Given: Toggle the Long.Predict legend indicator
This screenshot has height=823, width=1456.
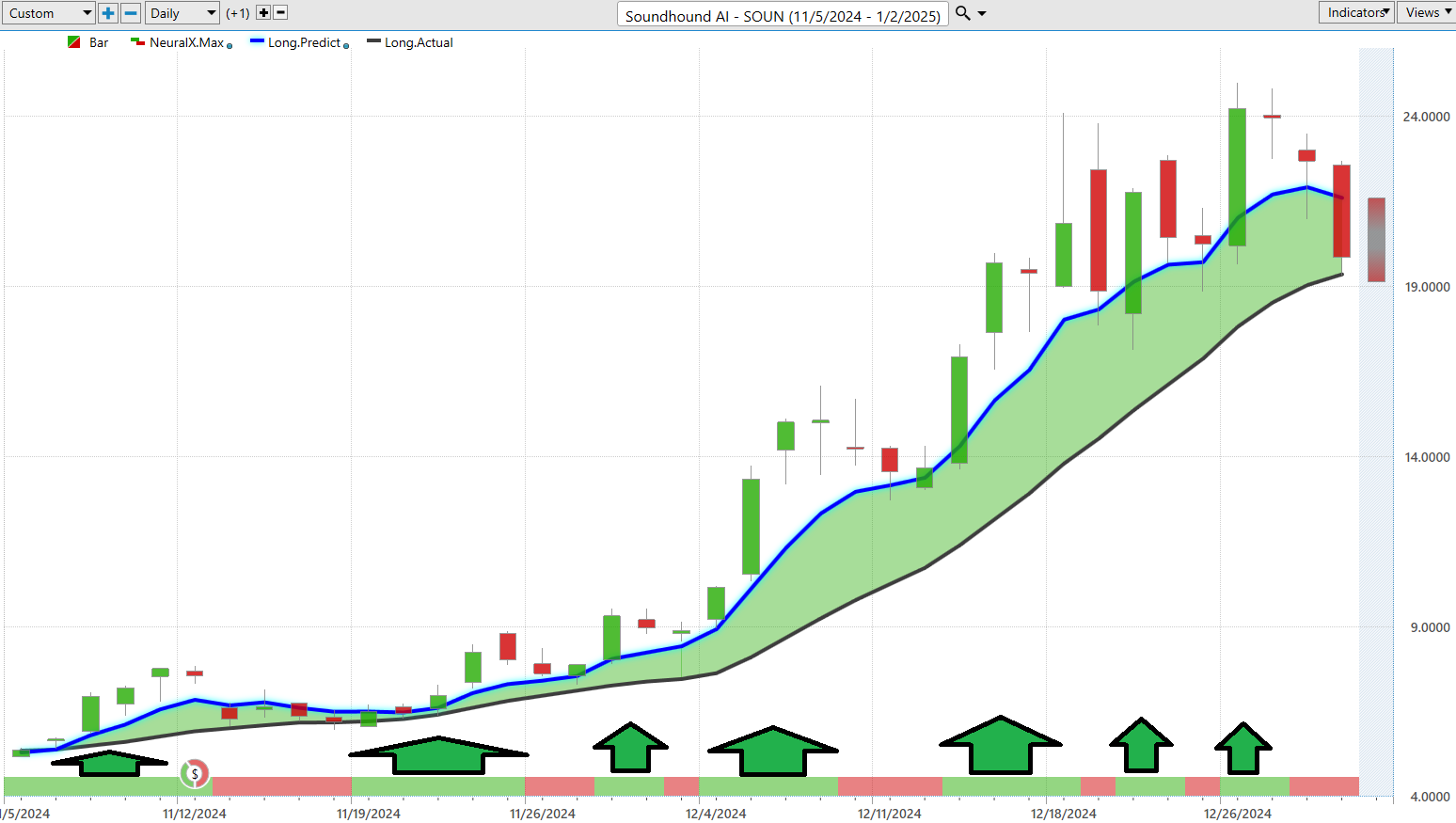Looking at the screenshot, I should (x=295, y=42).
